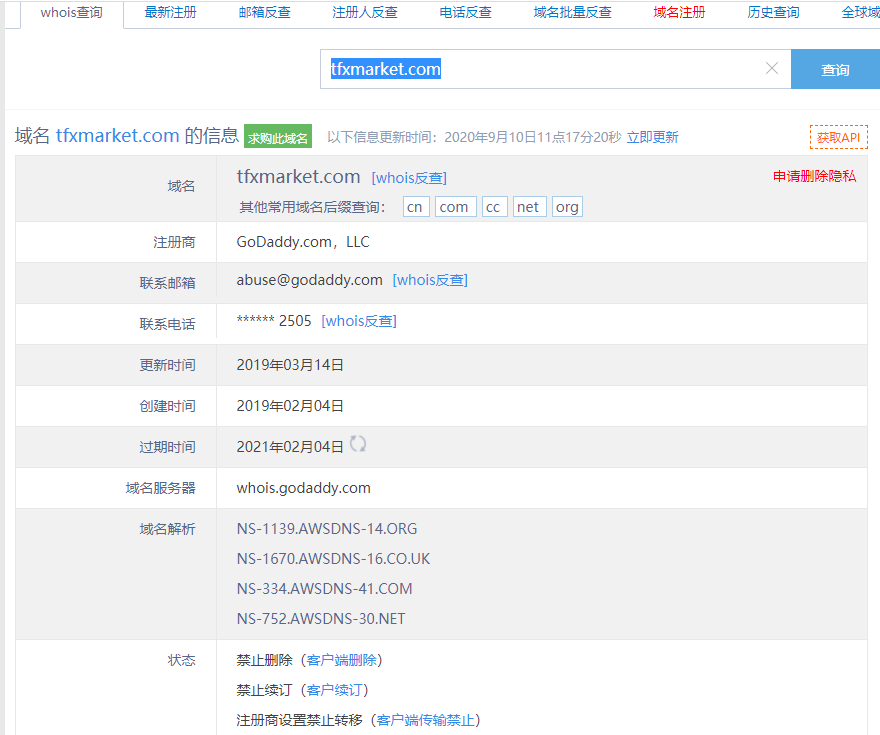Screen dimensions: 880x735
Task: Open the red 域名注册 tab
Action: click(x=679, y=13)
